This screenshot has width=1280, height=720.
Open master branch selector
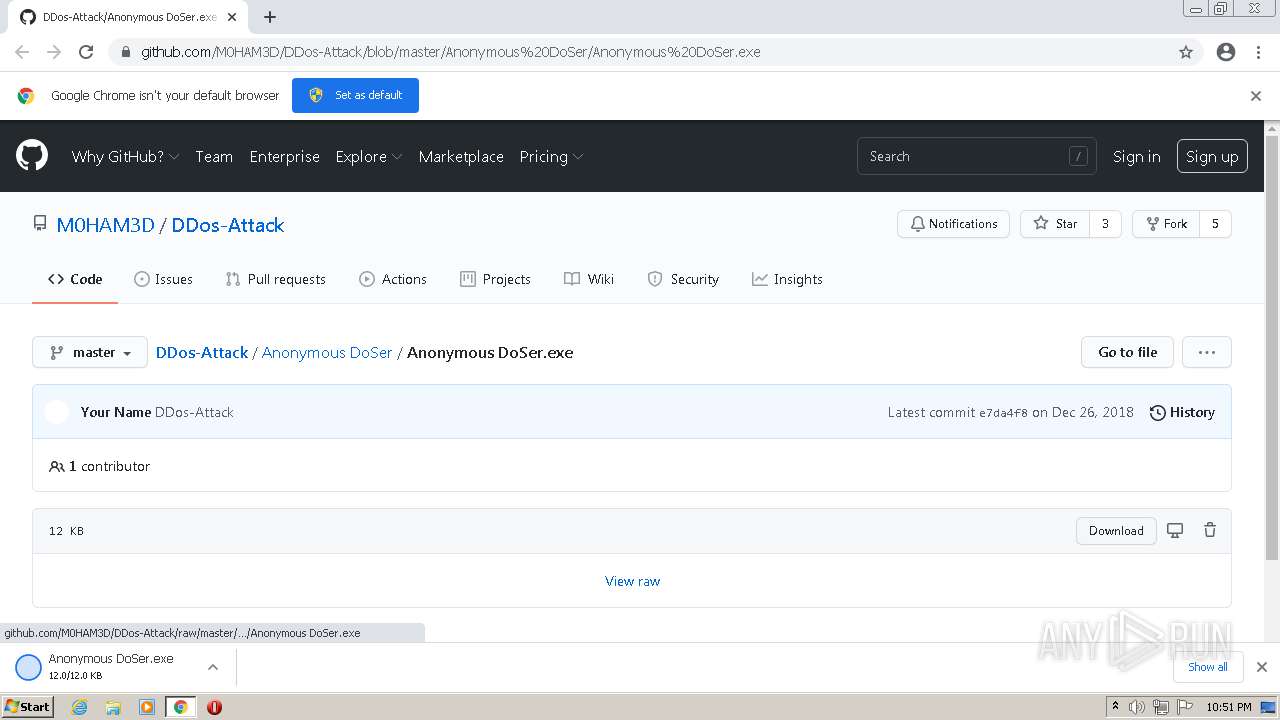click(x=90, y=352)
